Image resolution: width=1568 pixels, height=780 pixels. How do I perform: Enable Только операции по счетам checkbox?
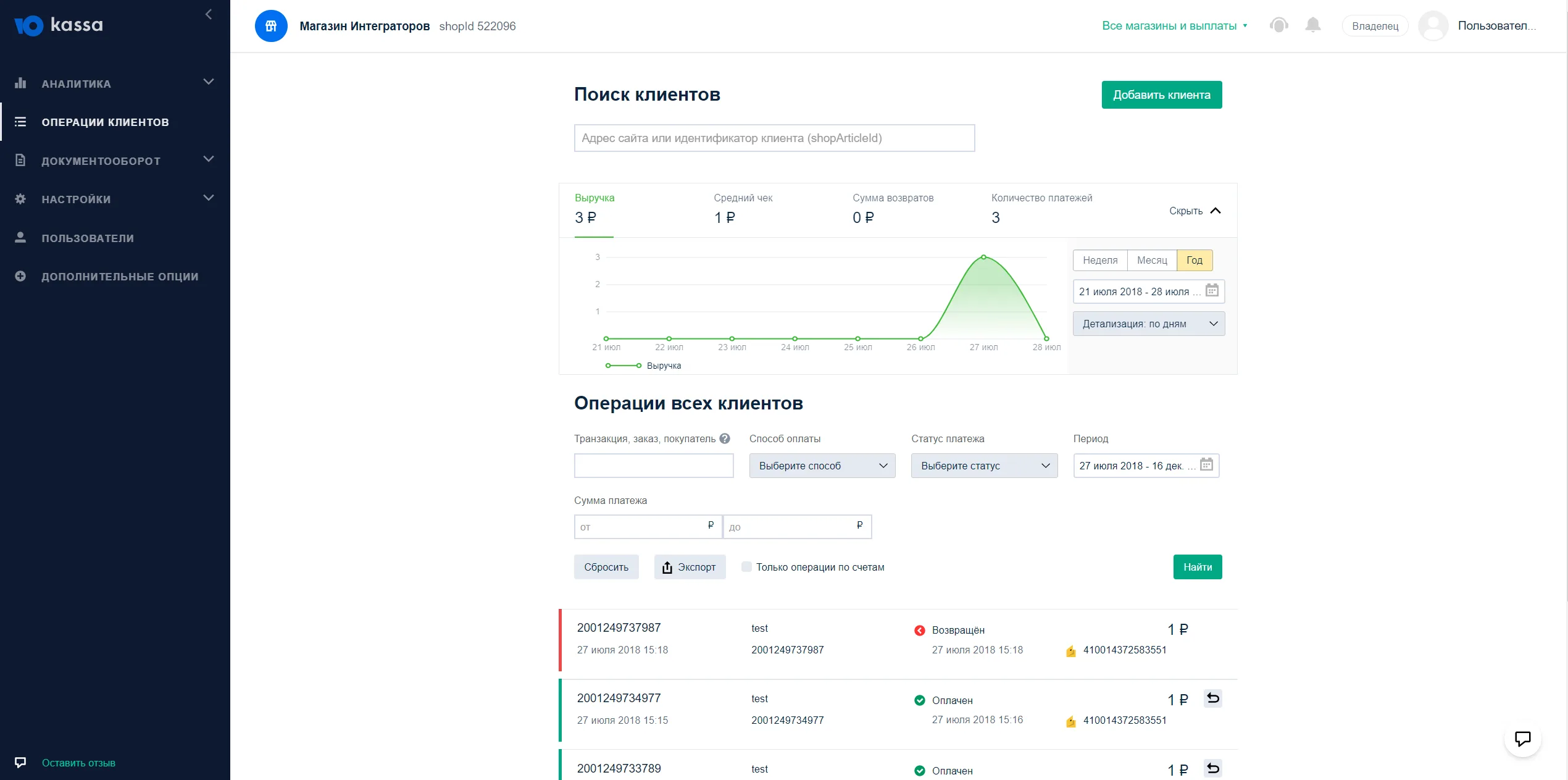point(746,567)
